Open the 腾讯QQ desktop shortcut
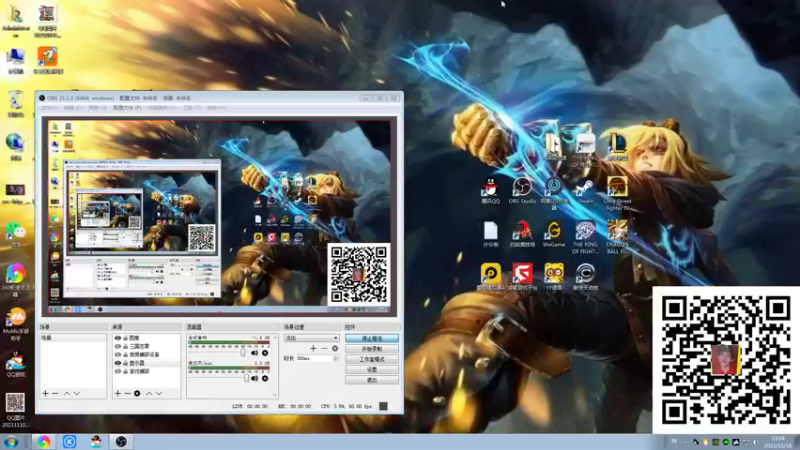Image resolution: width=800 pixels, height=450 pixels. (x=490, y=190)
